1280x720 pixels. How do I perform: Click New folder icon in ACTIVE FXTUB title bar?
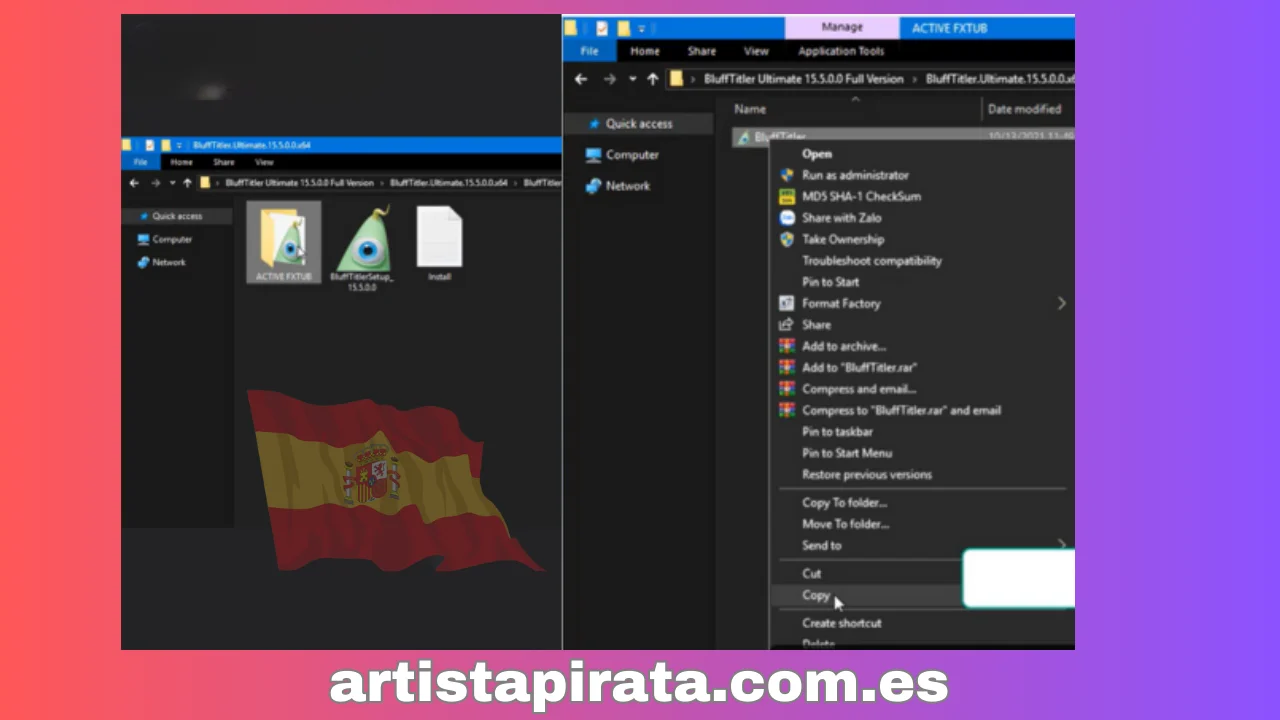623,28
